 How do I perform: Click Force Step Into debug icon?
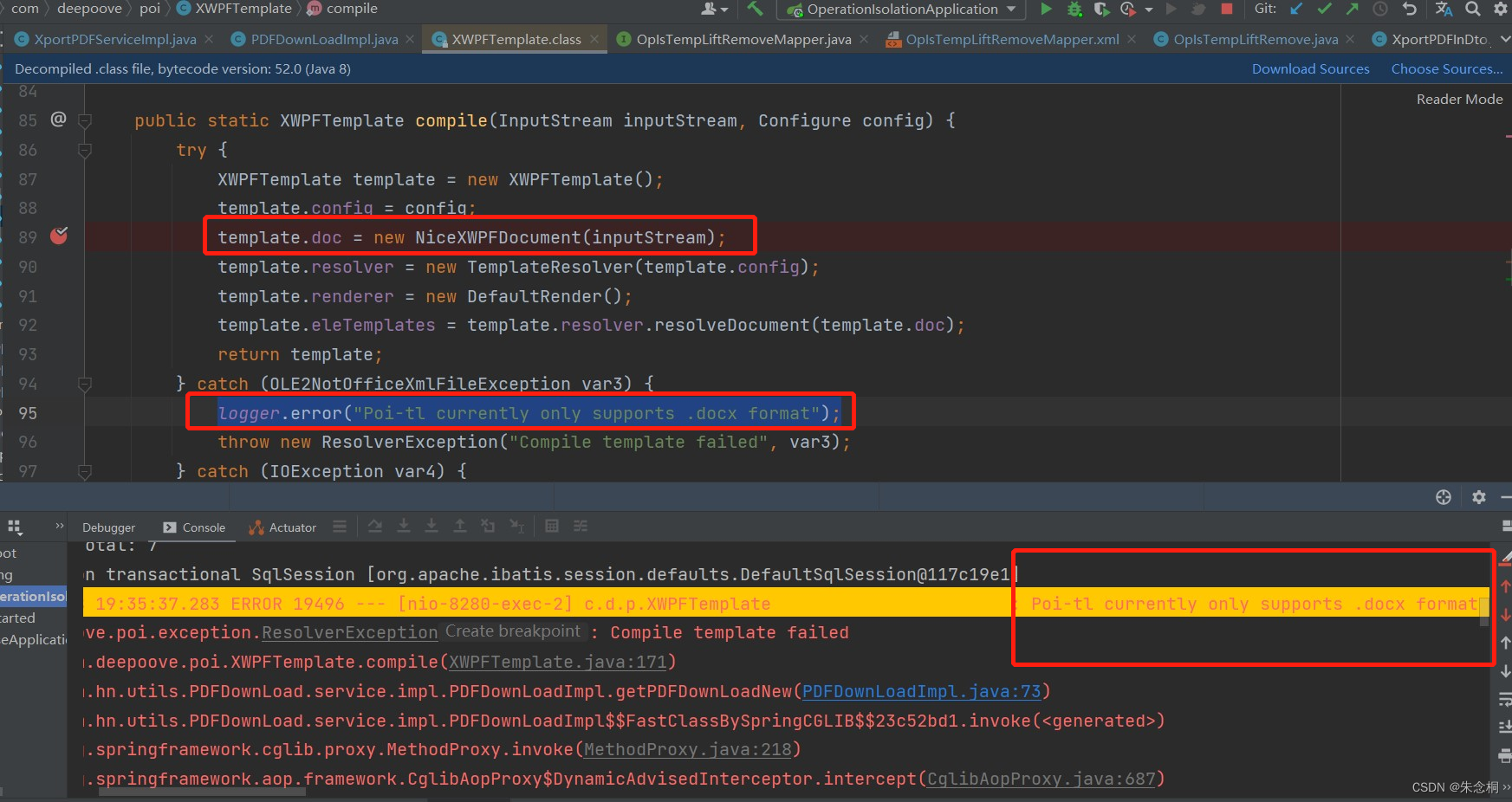[432, 526]
